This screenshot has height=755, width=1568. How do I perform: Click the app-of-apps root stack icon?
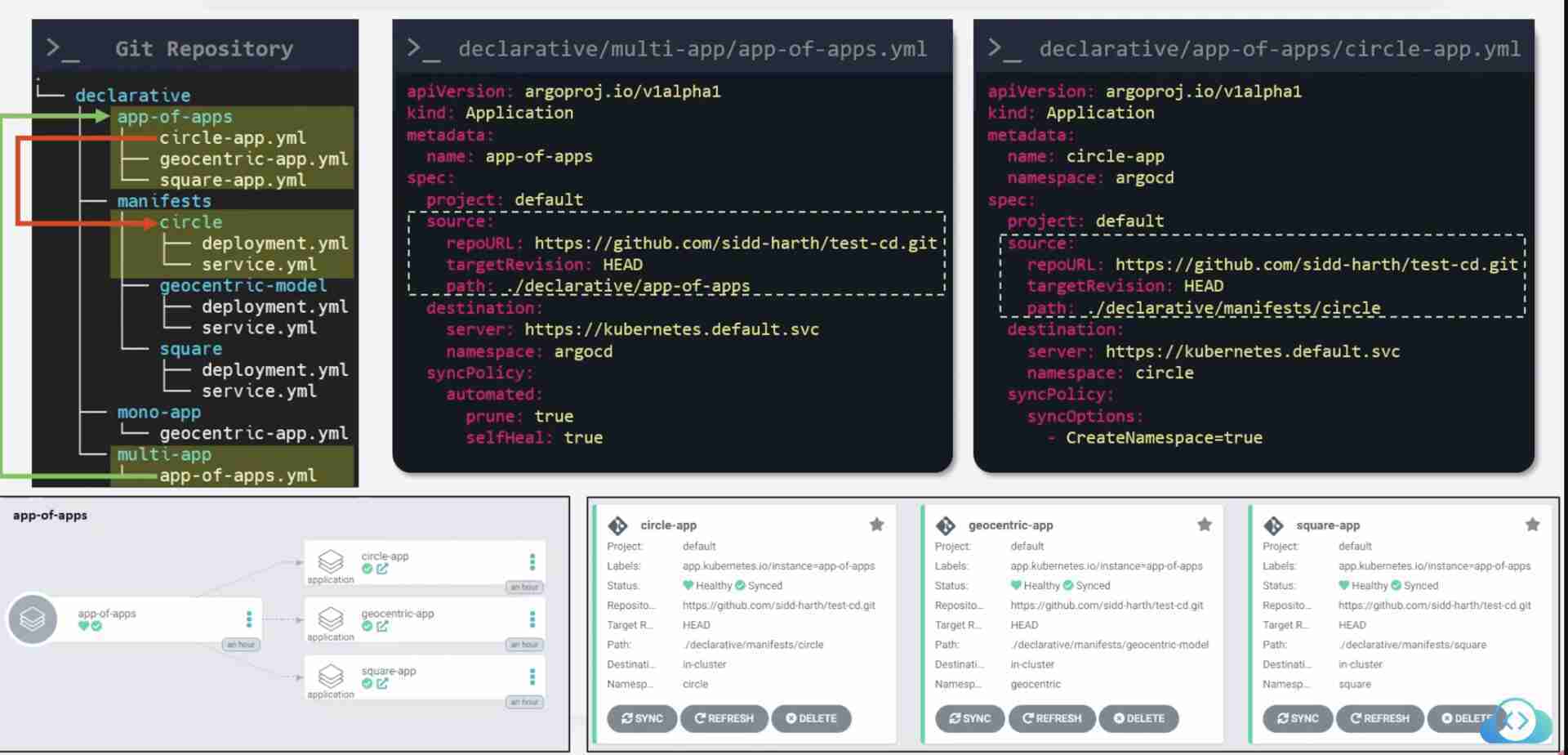tap(33, 619)
